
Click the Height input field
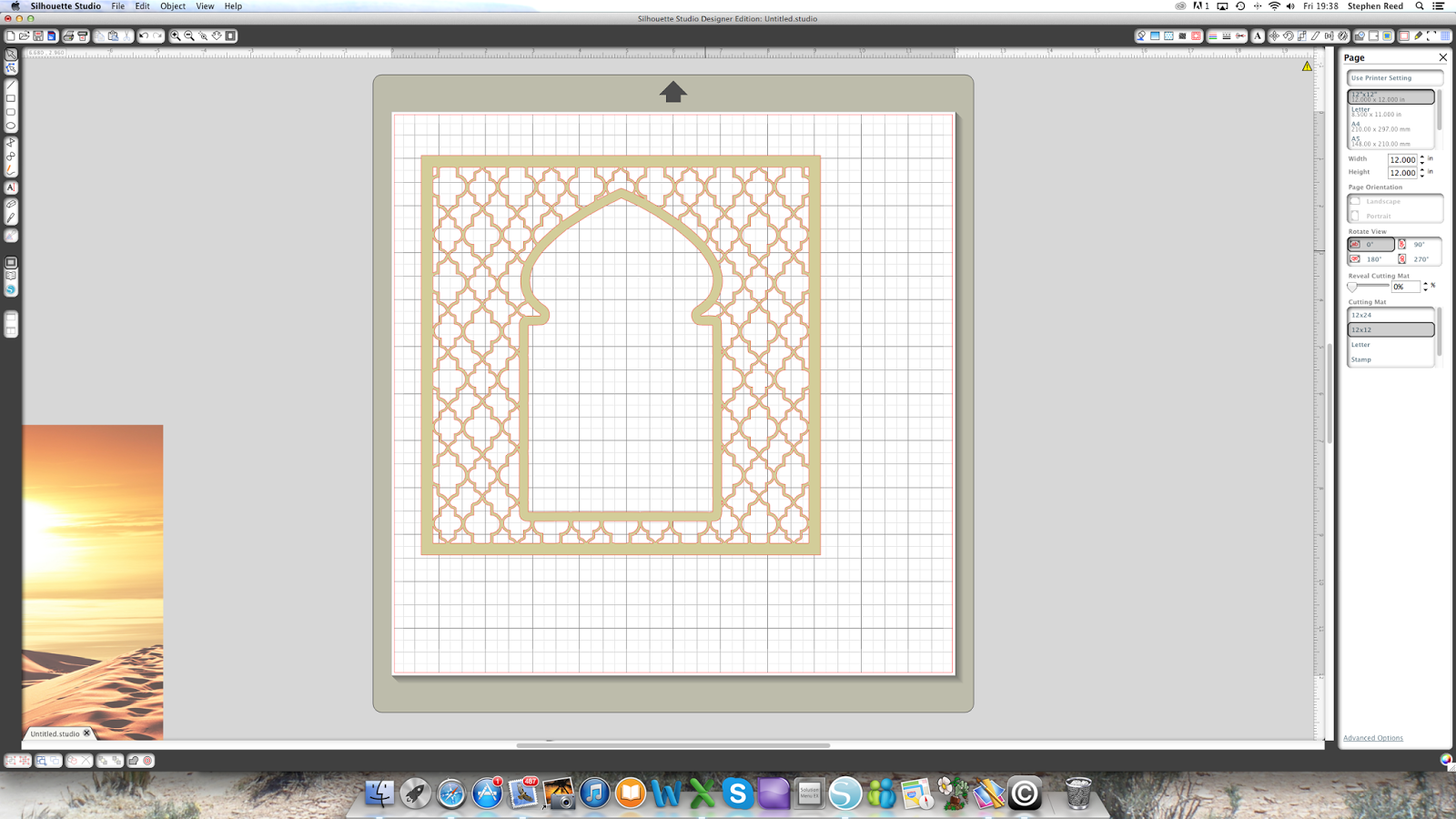pos(1402,172)
